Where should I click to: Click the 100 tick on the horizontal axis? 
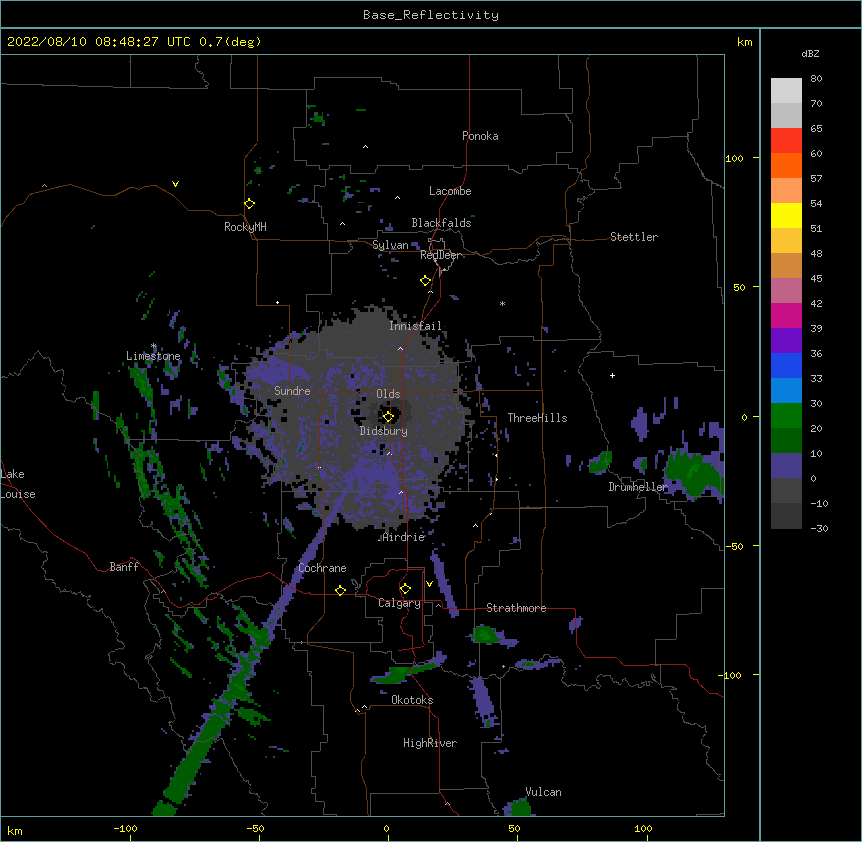click(643, 829)
